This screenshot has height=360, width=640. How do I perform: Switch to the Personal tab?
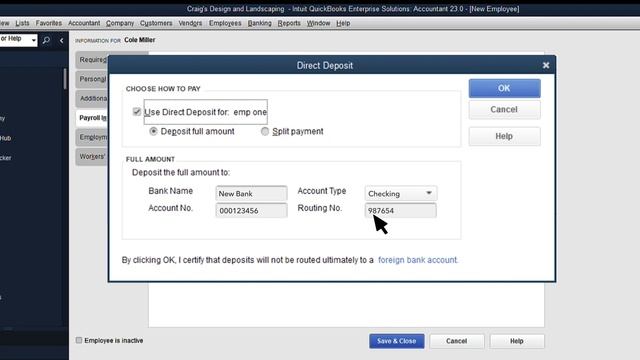[x=92, y=79]
